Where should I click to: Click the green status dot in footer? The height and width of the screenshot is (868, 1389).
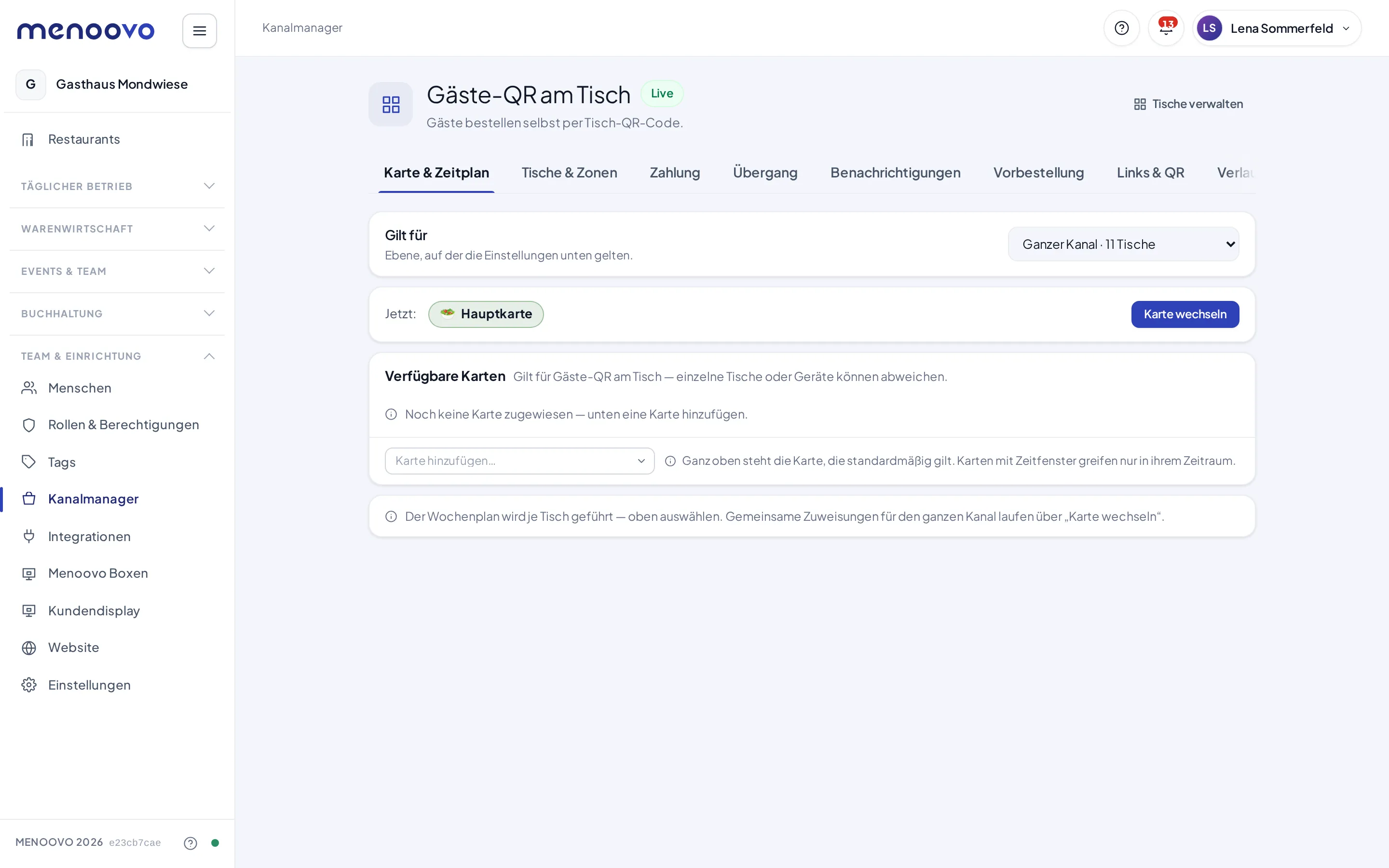(215, 843)
